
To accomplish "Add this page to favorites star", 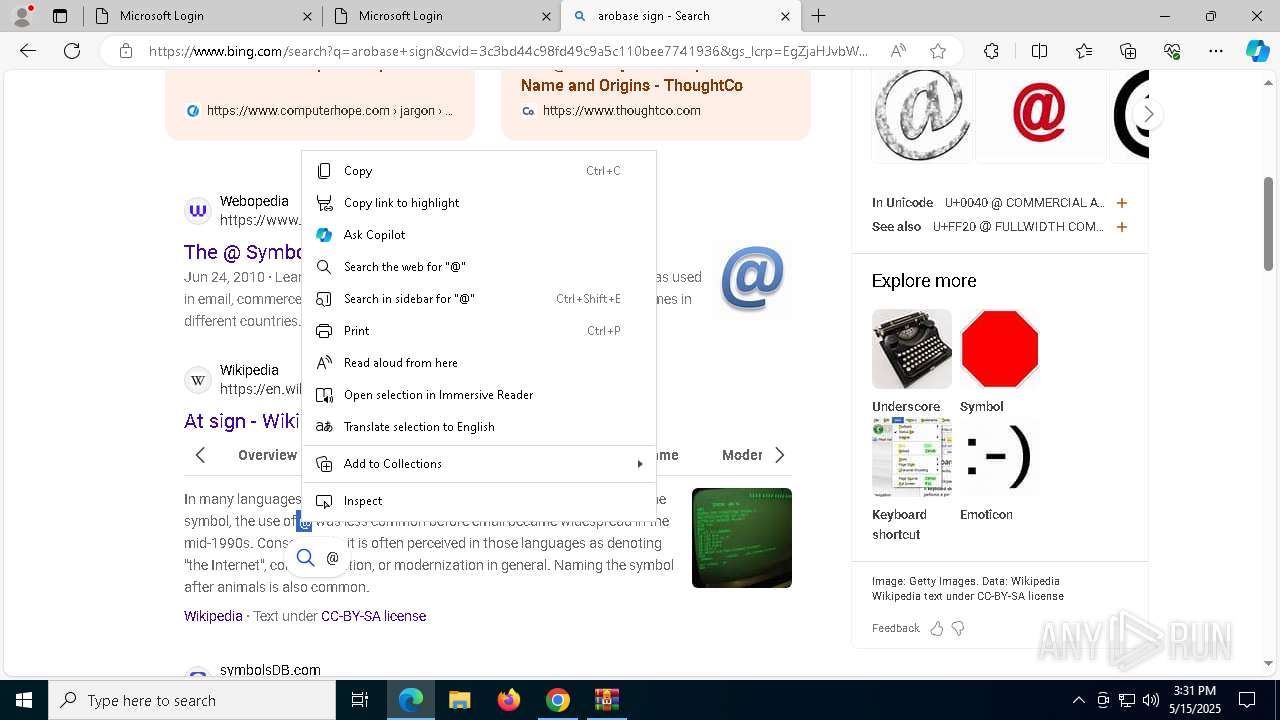I will coord(938,51).
